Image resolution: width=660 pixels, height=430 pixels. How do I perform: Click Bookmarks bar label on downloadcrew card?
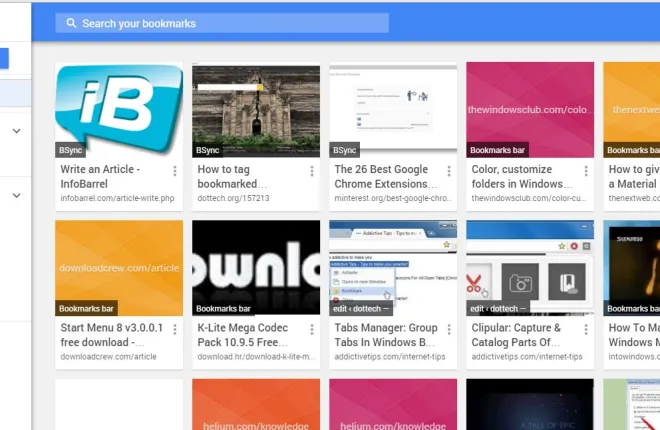point(86,308)
